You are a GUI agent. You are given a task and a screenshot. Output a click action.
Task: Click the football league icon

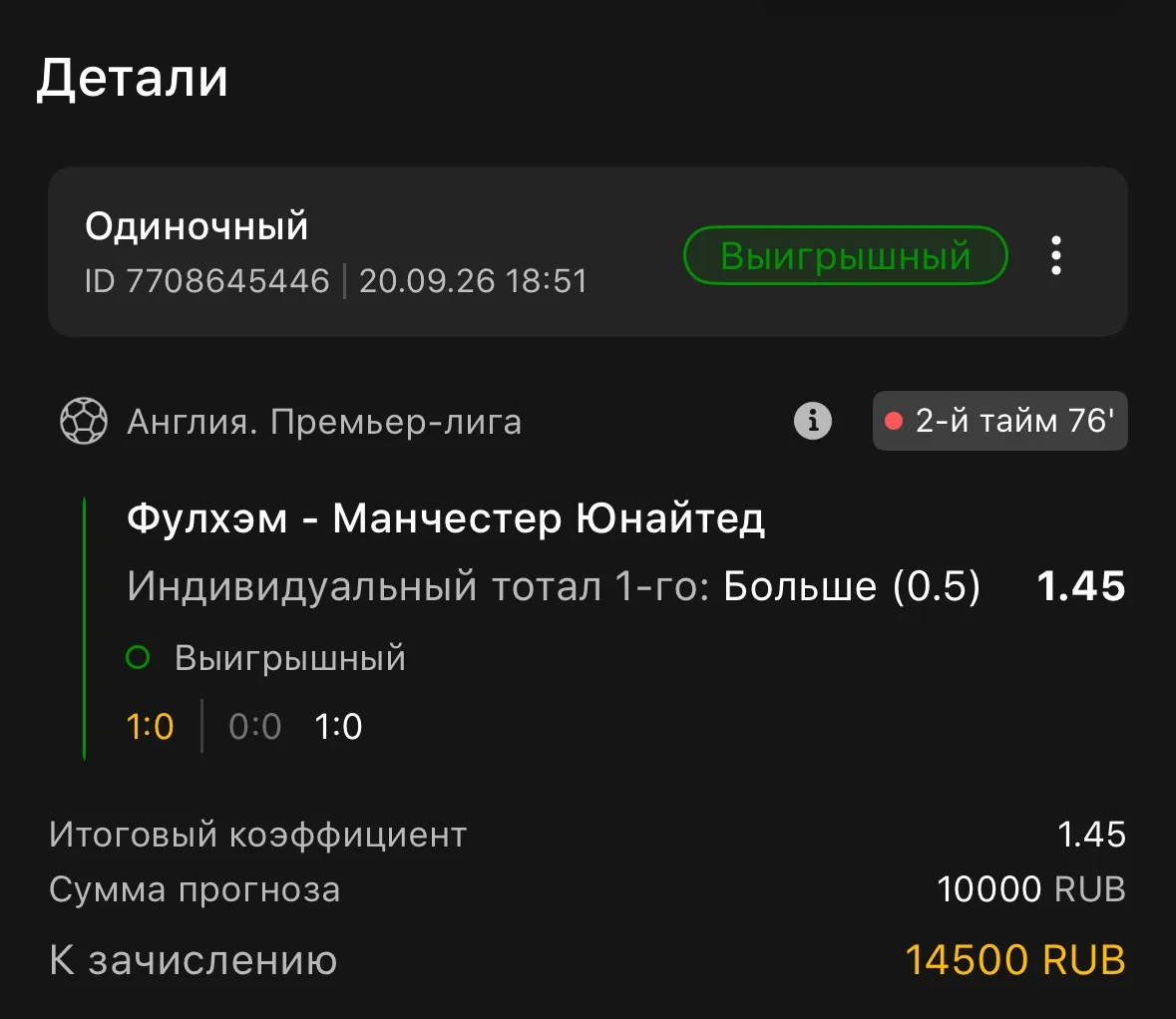83,421
